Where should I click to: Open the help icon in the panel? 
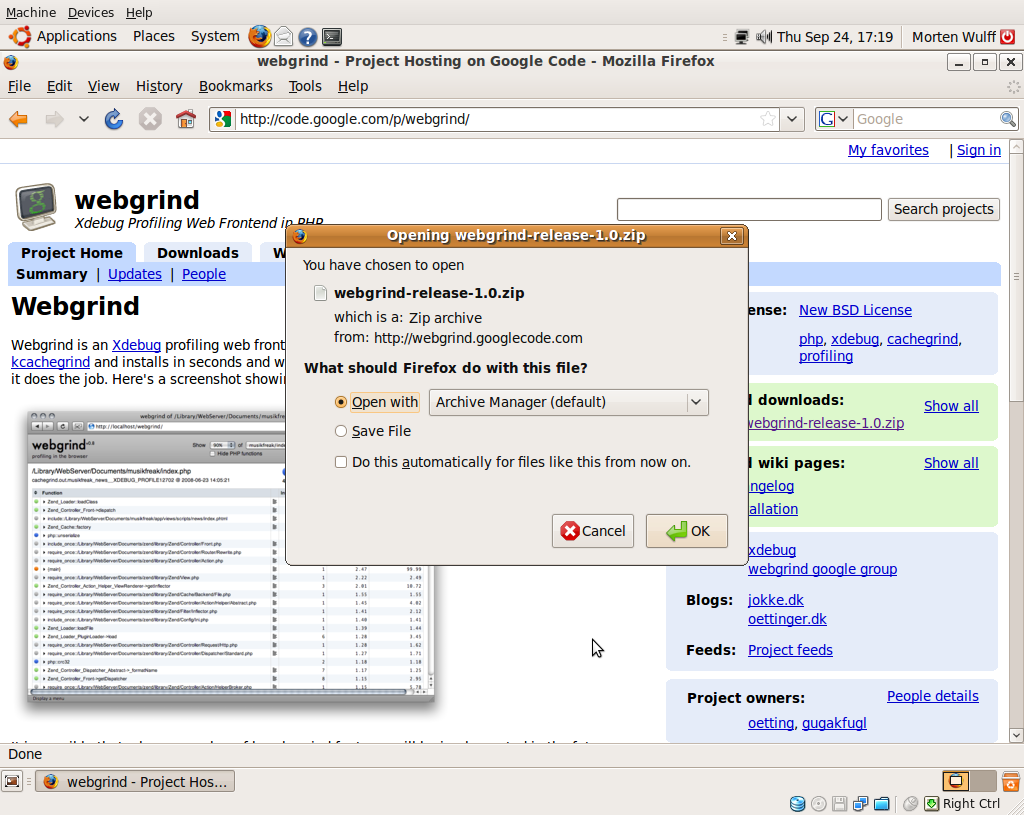(x=308, y=37)
